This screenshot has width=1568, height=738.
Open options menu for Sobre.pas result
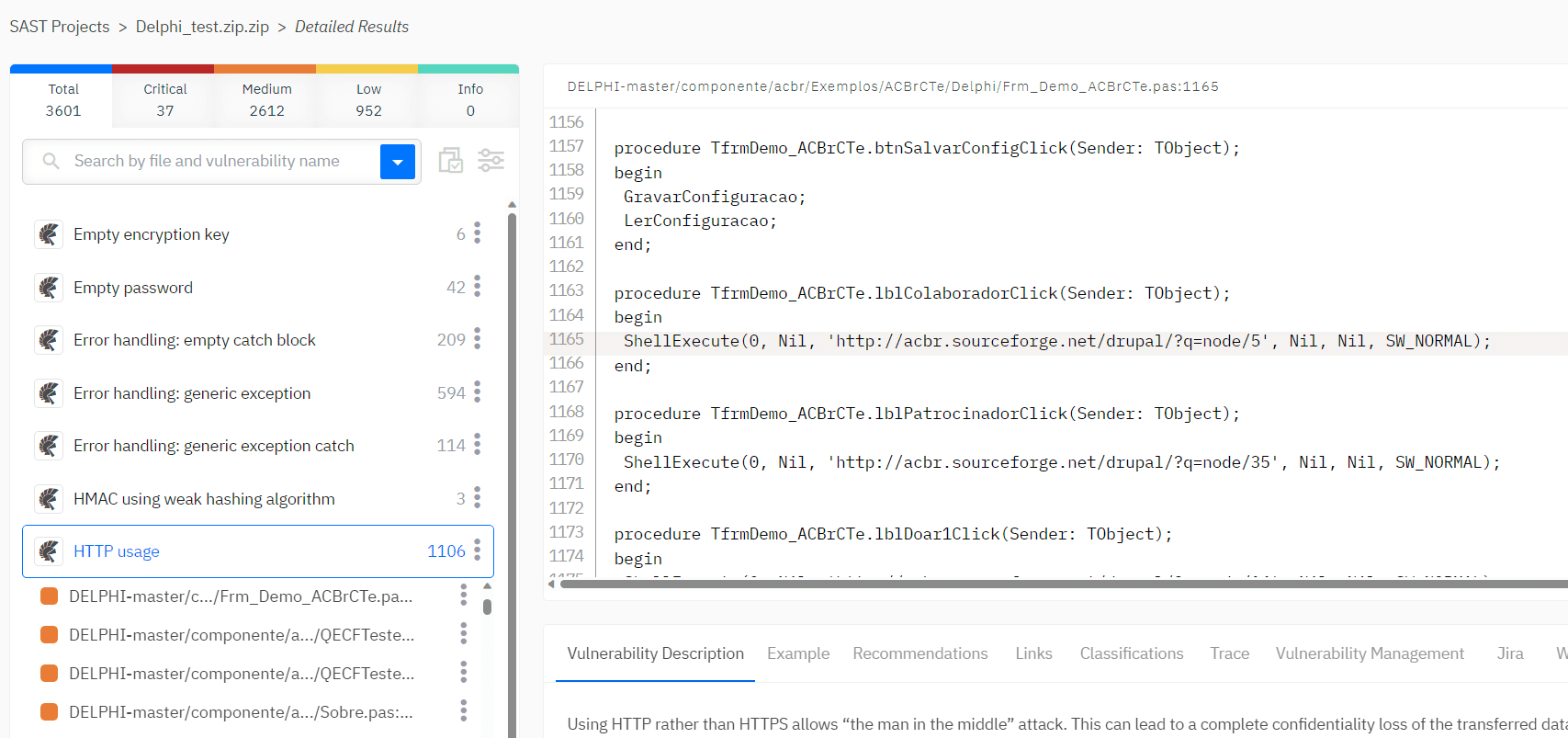coord(463,711)
